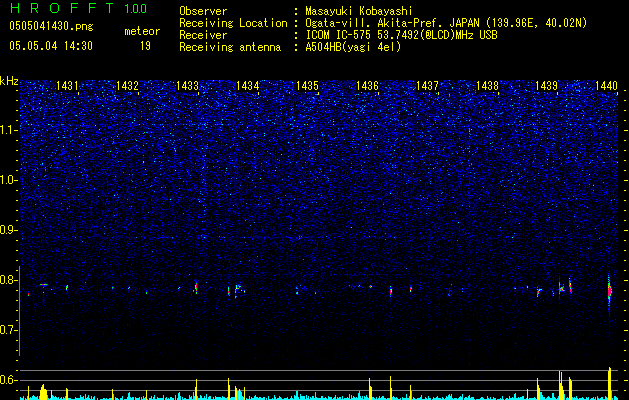Viewport: 629px width, 400px height.
Task: Click the Receiver label
Action: click(x=203, y=35)
